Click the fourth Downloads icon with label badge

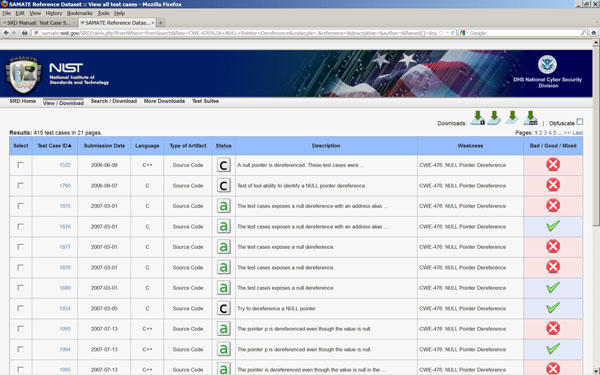[530, 118]
